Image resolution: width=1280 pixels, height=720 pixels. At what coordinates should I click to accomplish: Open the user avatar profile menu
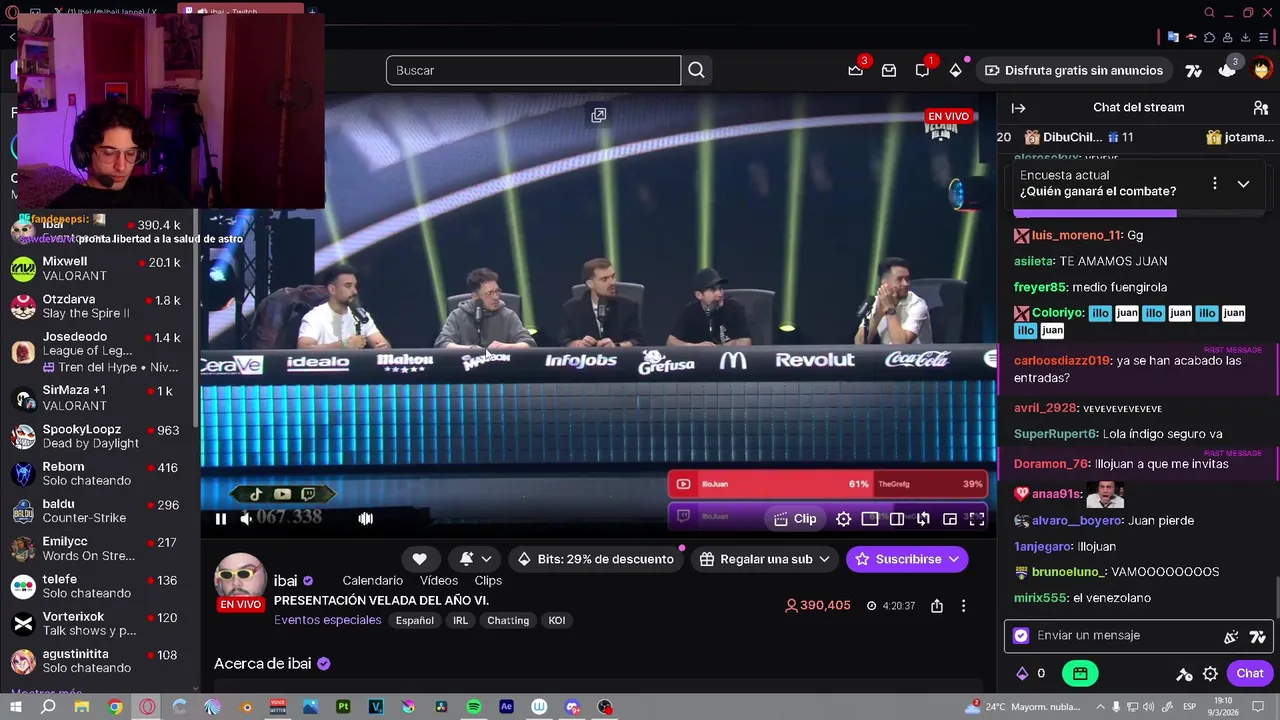coord(1261,70)
